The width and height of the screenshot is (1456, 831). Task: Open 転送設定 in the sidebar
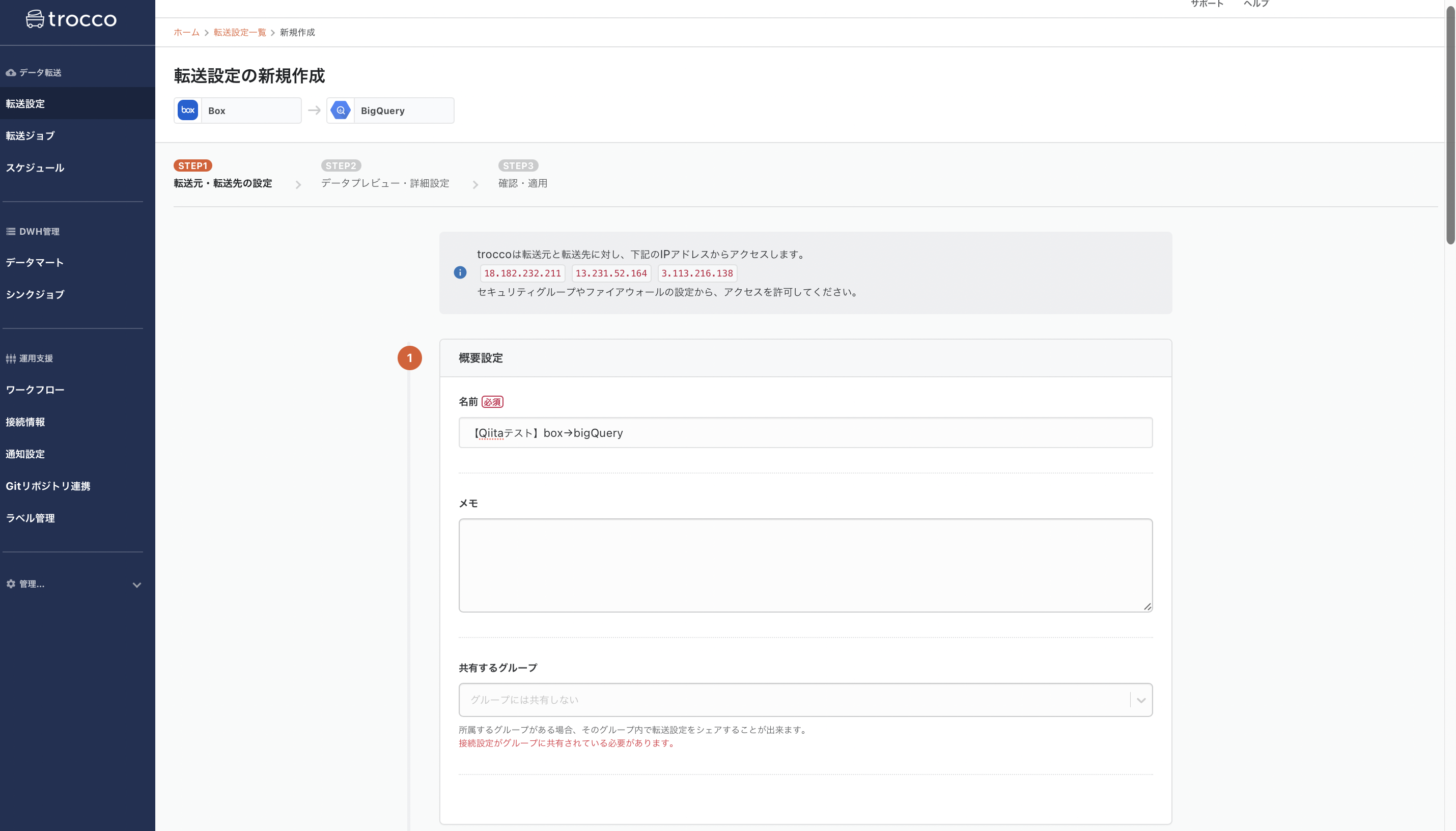pos(77,103)
